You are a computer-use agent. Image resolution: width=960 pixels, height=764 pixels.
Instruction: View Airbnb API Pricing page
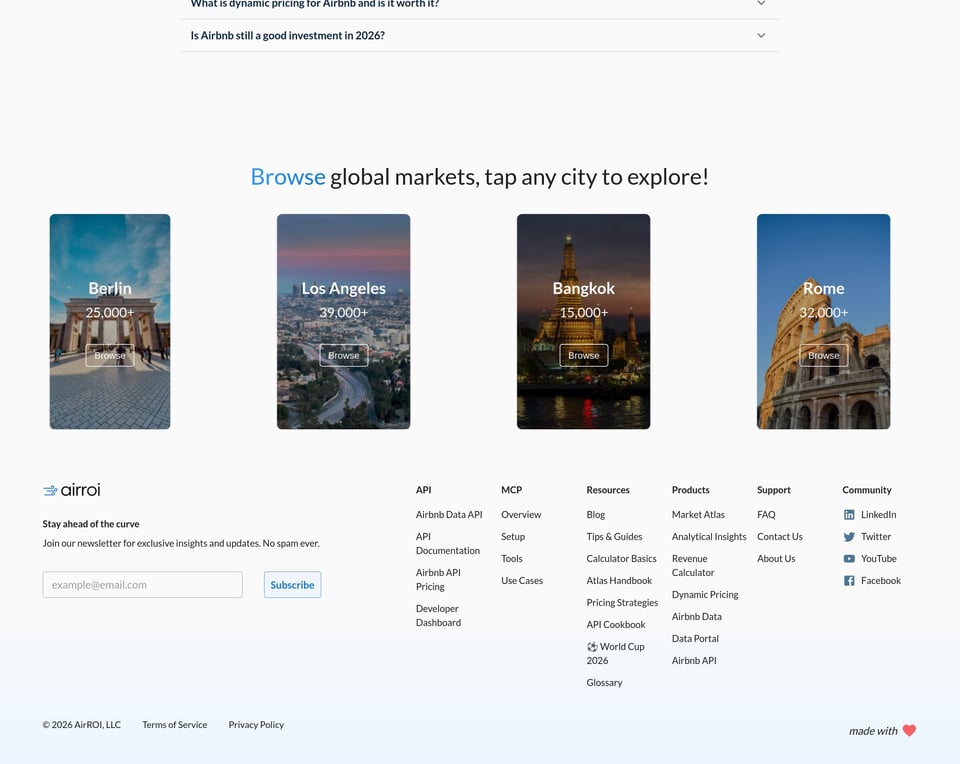click(x=438, y=580)
